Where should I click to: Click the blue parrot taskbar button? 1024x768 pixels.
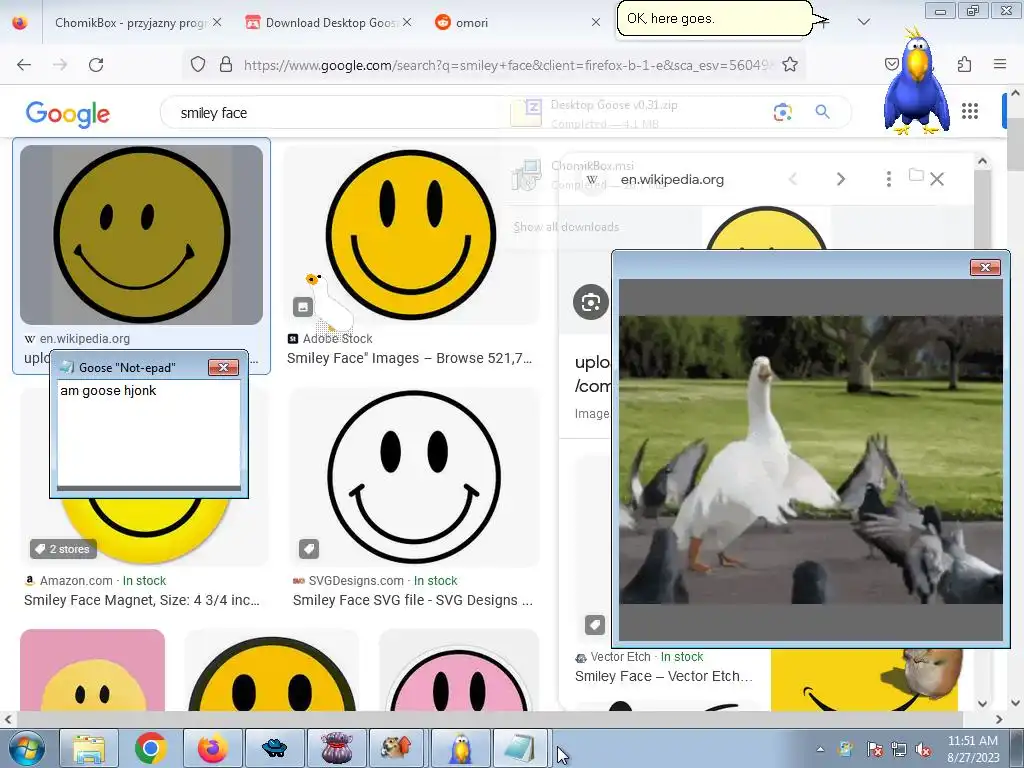[461, 748]
